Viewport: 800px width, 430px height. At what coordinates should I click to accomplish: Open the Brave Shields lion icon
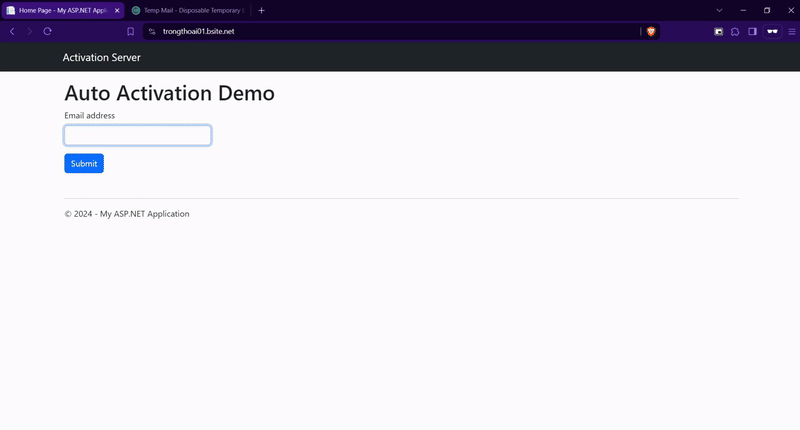click(651, 31)
